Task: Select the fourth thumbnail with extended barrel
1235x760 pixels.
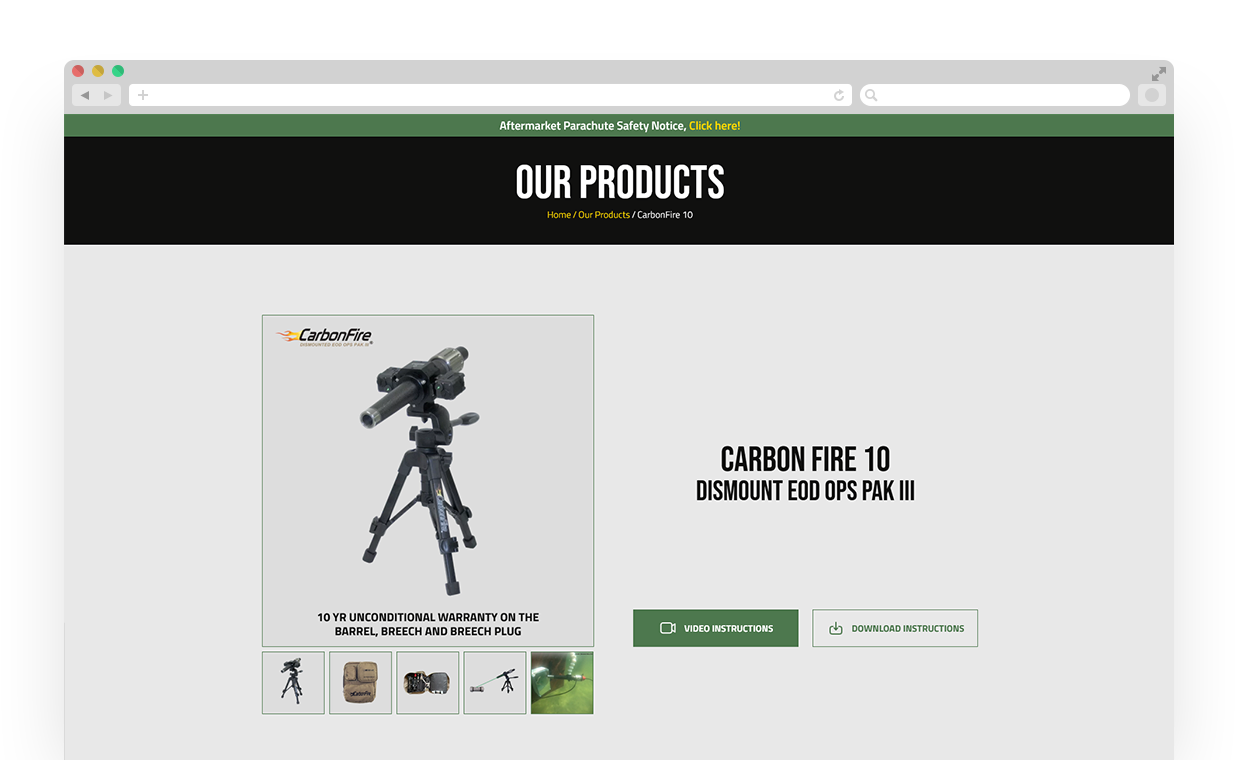Action: point(494,683)
